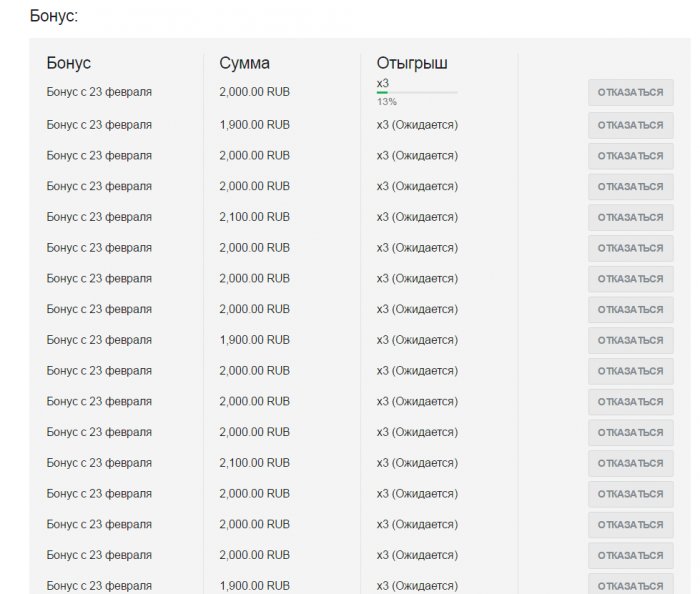Click the Бонус column header
Screen dimensions: 700x594
click(x=69, y=63)
